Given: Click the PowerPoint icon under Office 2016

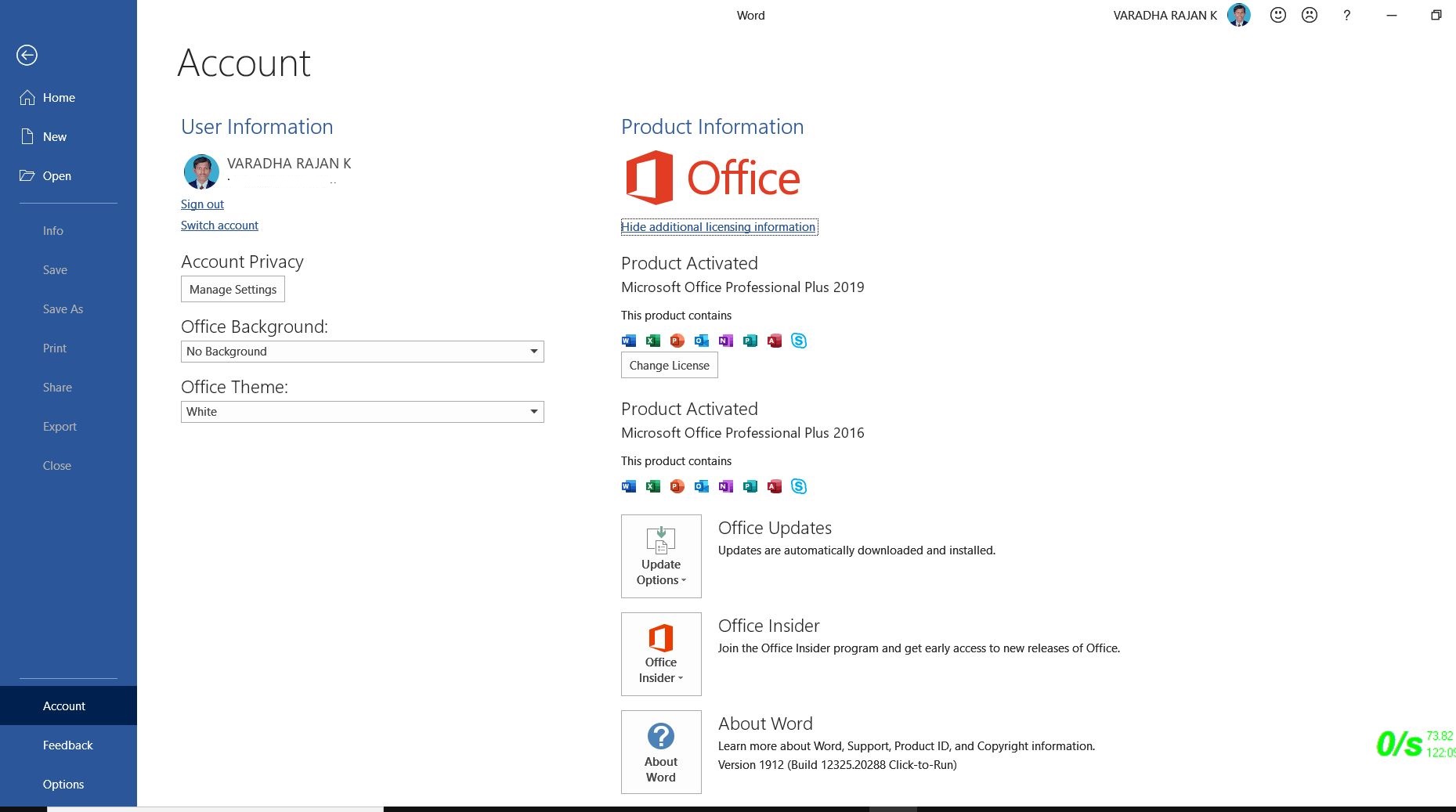Looking at the screenshot, I should point(677,486).
